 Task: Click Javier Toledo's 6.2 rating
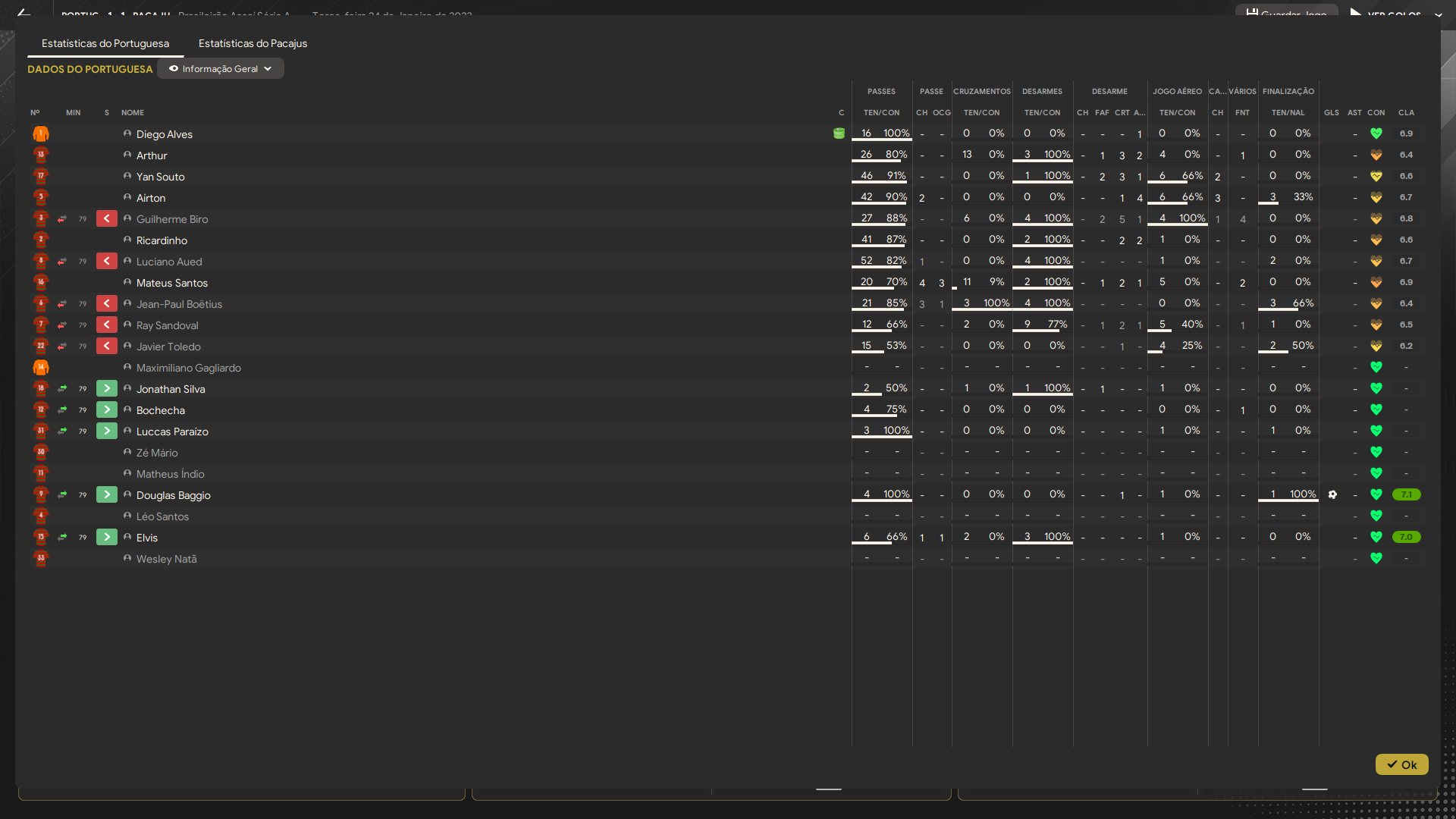[1406, 346]
